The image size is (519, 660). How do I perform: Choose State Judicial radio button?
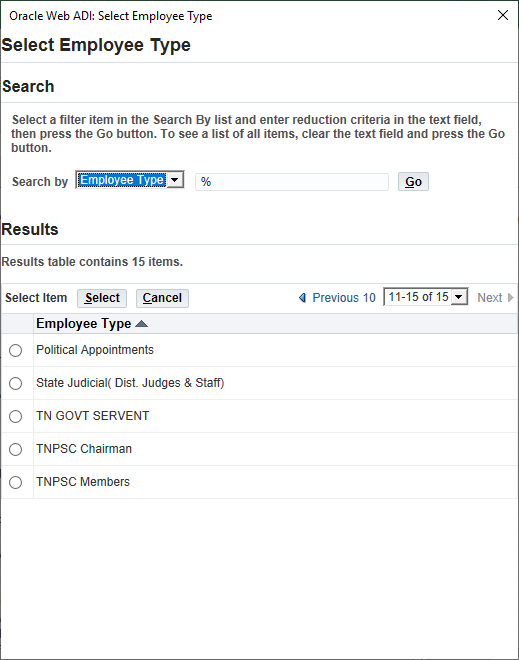[x=16, y=383]
